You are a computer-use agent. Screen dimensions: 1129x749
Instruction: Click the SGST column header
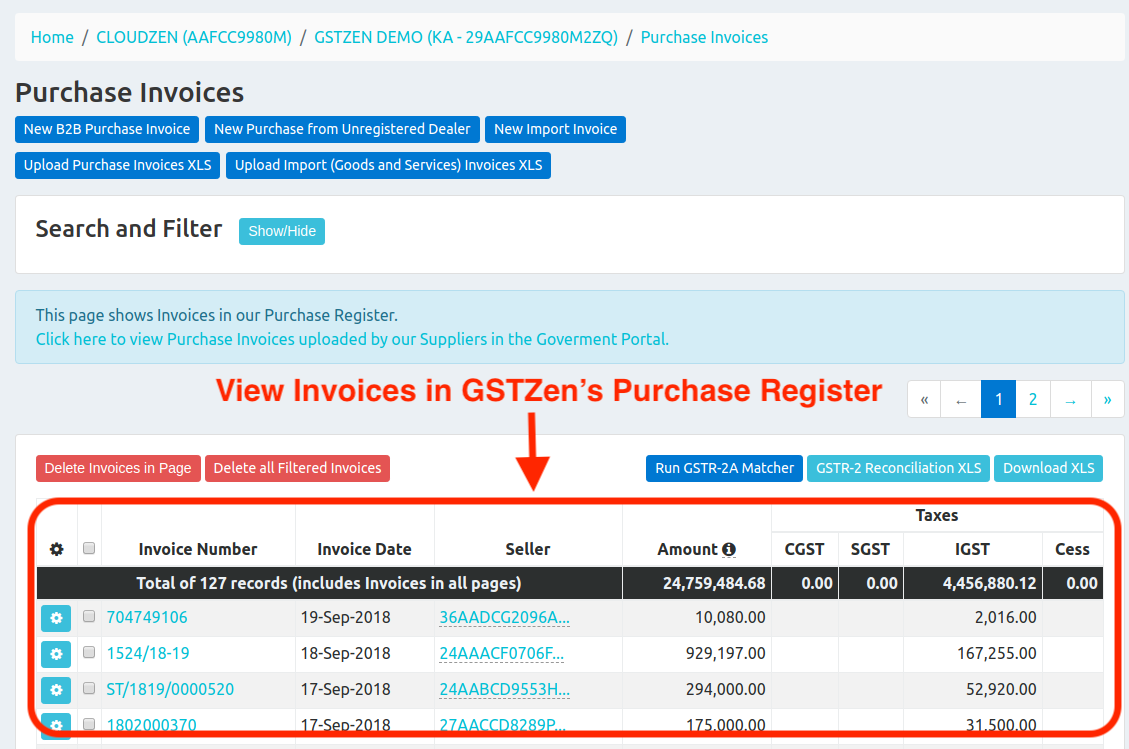point(870,550)
